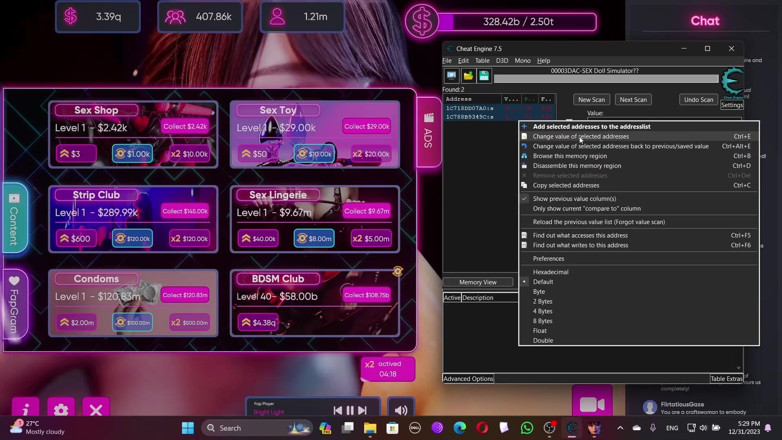The width and height of the screenshot is (782, 440).
Task: Click the Cheat Engine logo icon
Action: (x=732, y=81)
